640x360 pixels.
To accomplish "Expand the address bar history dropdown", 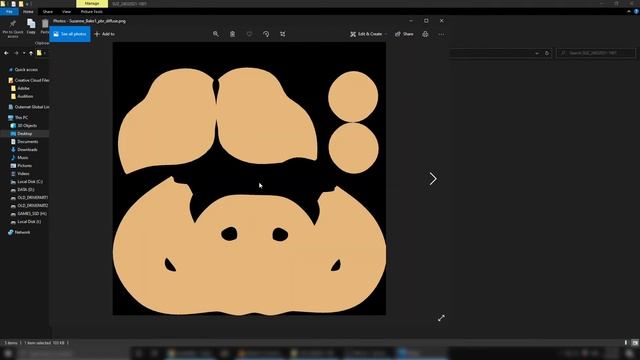I will point(537,53).
